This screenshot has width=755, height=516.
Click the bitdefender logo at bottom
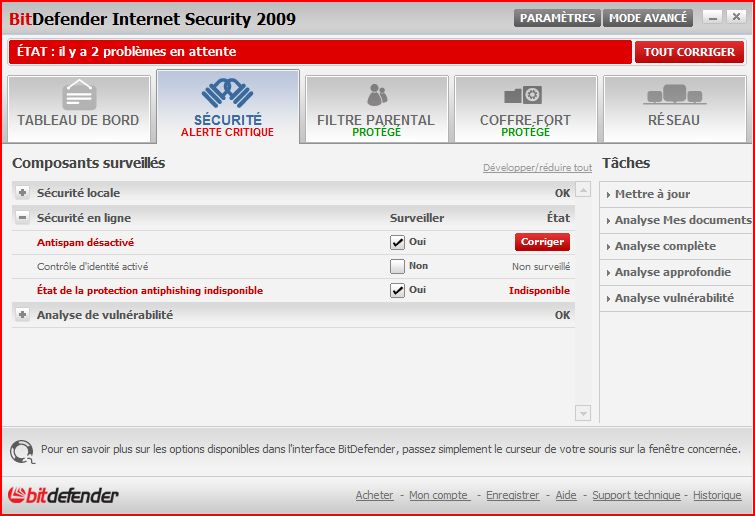(63, 495)
